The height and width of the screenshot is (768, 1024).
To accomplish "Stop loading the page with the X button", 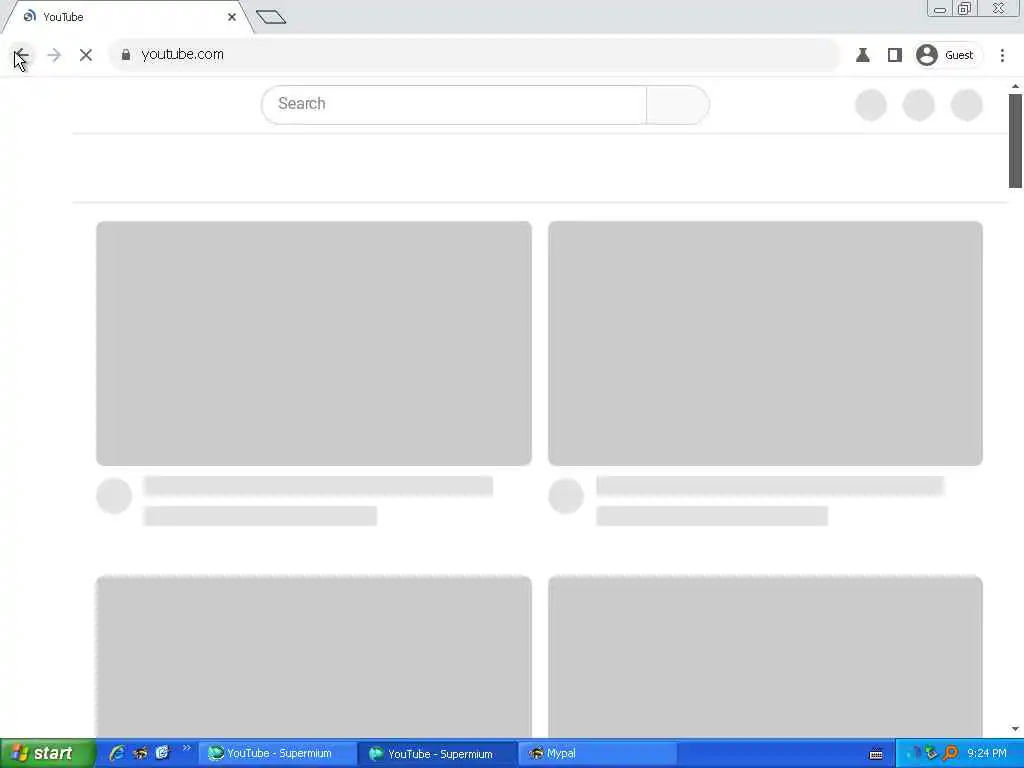I will click(x=86, y=55).
